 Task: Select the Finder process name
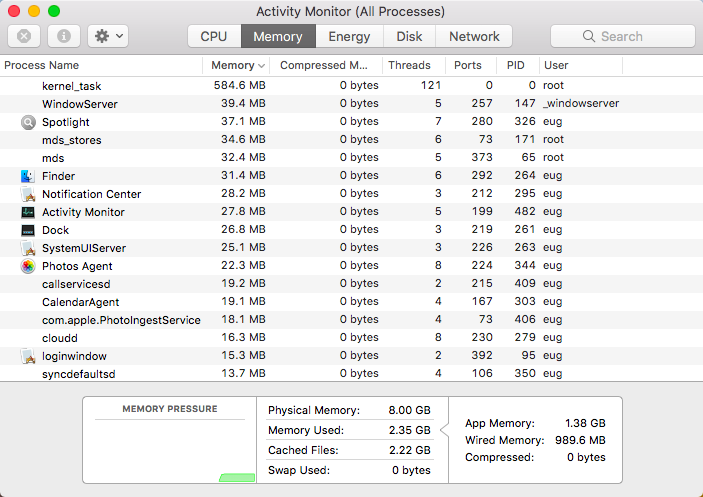coord(58,176)
